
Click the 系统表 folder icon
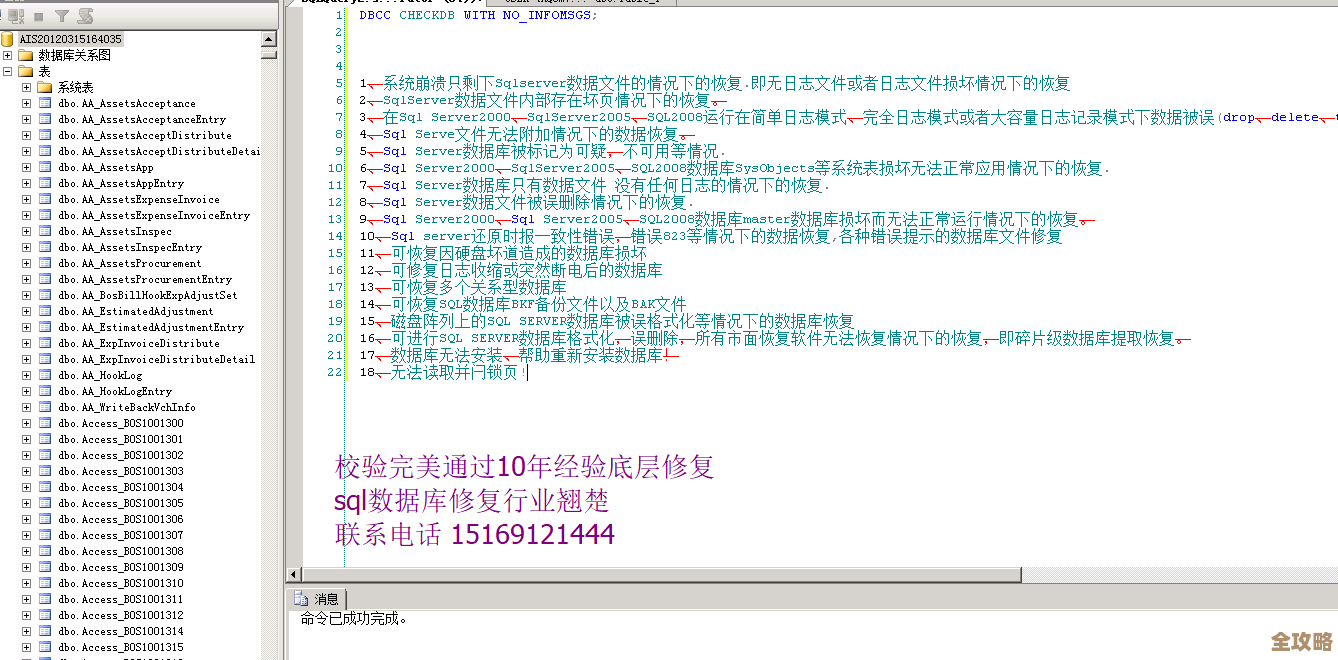(x=45, y=88)
